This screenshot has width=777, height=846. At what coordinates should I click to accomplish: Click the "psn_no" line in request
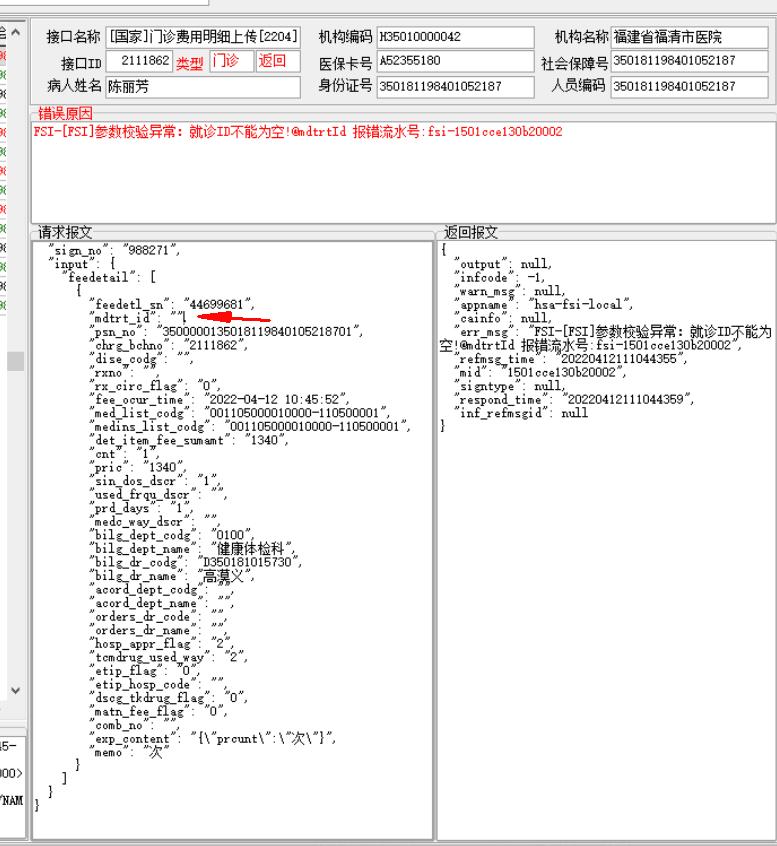point(226,331)
